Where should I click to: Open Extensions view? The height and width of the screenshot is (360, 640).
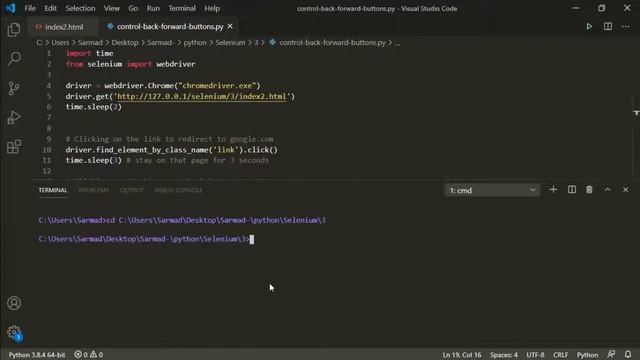tap(14, 147)
